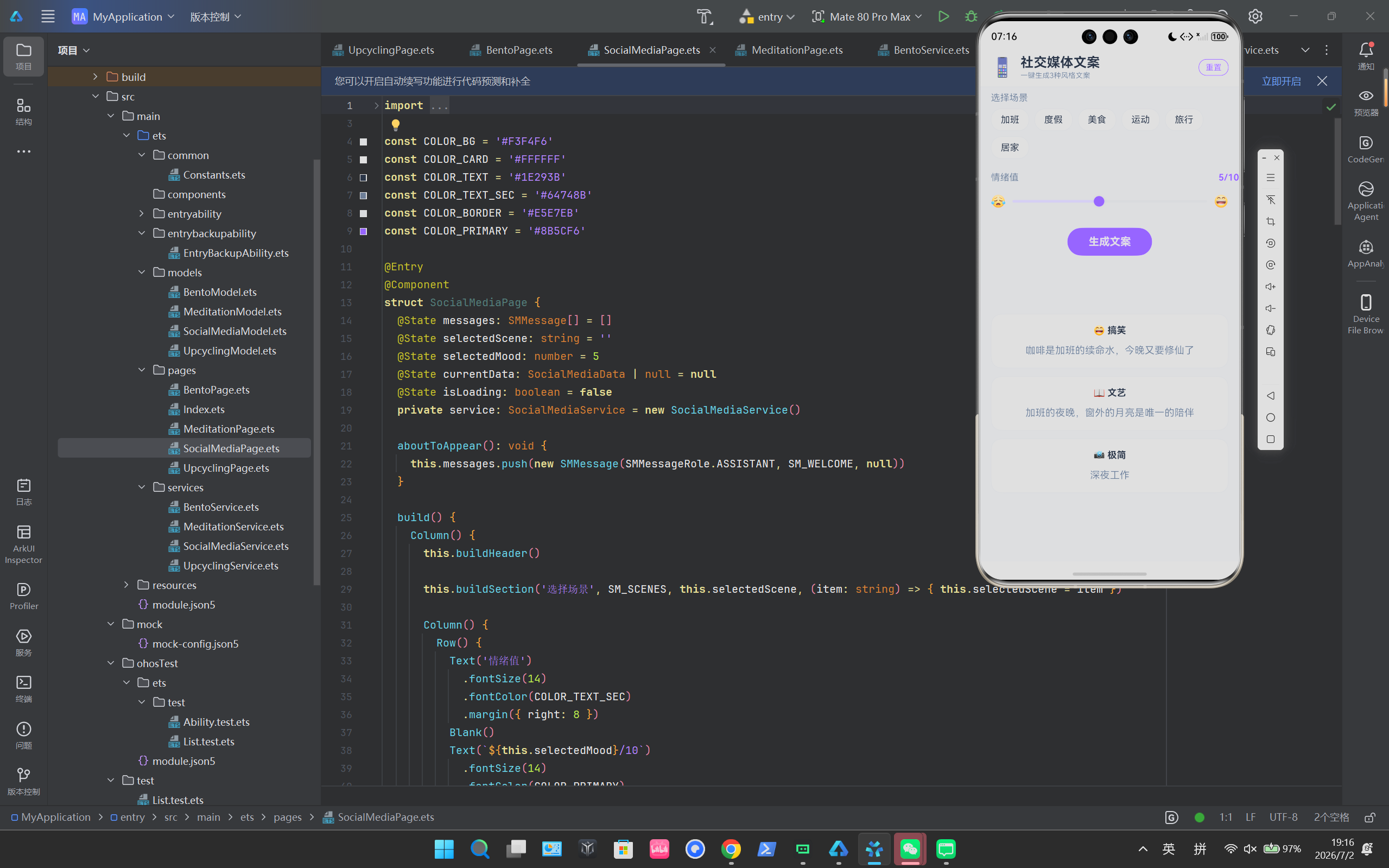1389x868 pixels.
Task: Click 生成文案 generate button
Action: pyautogui.click(x=1109, y=242)
